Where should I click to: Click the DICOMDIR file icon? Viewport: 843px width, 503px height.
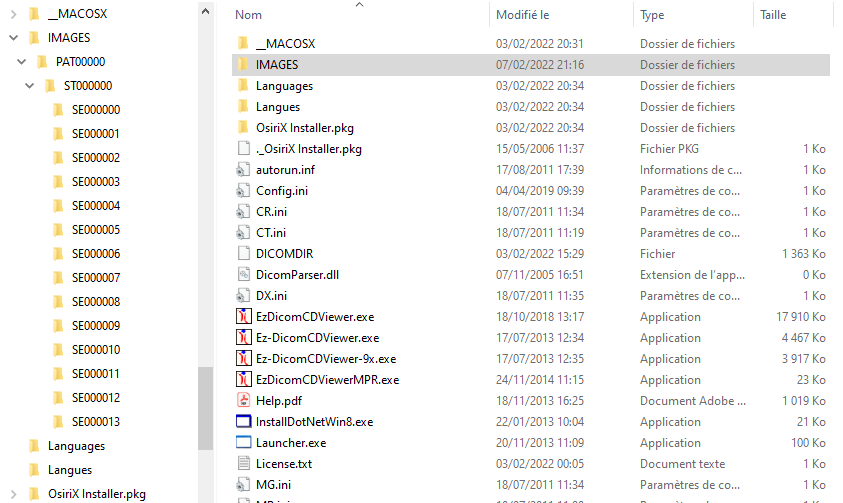[x=244, y=254]
